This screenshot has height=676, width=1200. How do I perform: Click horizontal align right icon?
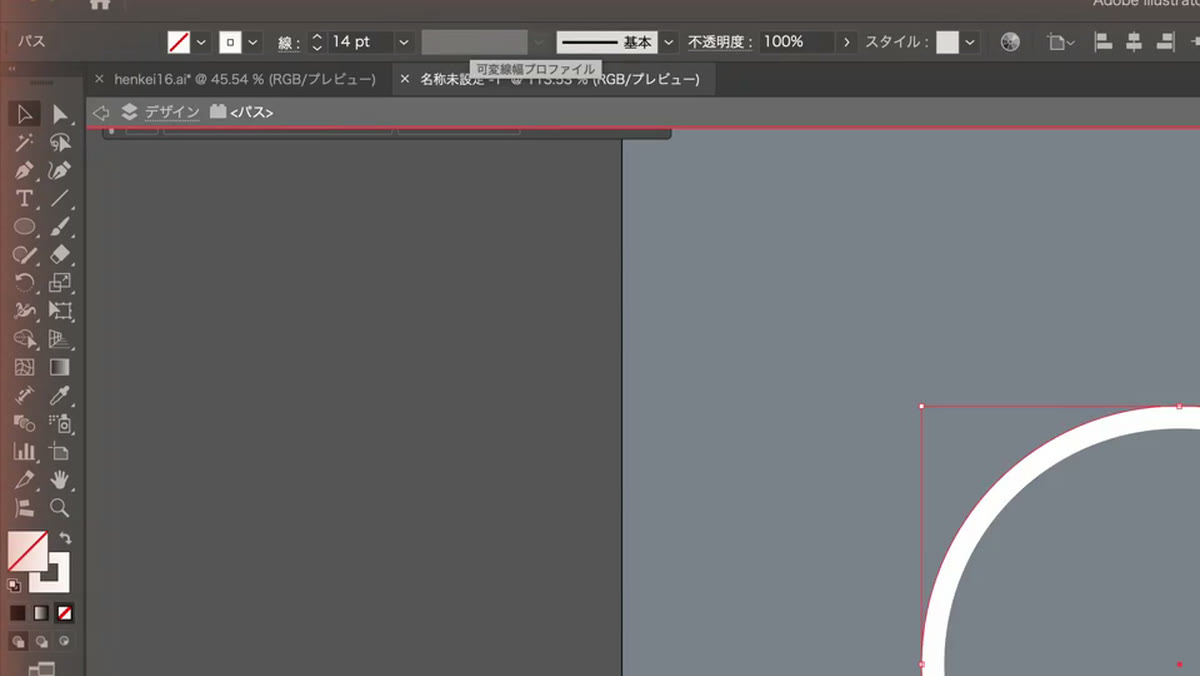(1165, 42)
